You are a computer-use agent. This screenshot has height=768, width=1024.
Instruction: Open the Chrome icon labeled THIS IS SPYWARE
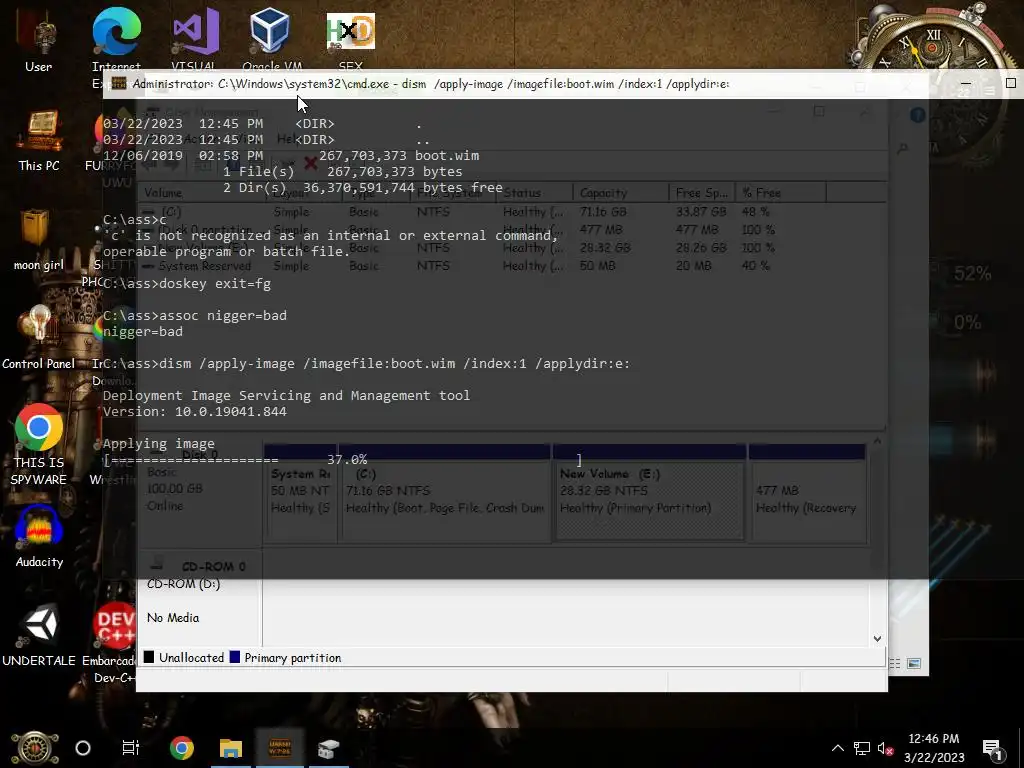[x=39, y=444]
